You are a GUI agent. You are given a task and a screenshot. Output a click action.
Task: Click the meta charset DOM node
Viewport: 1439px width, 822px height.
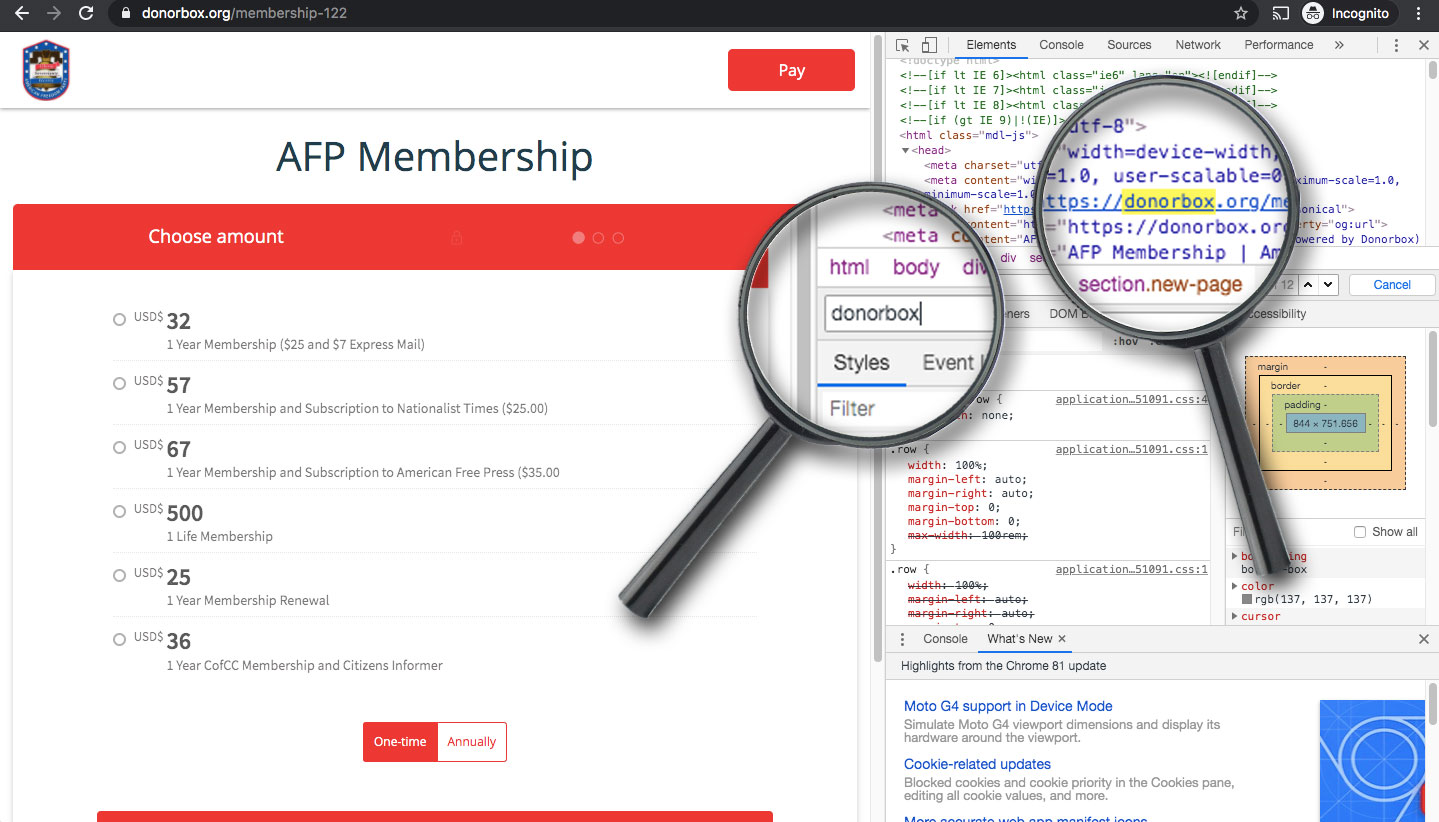click(980, 165)
